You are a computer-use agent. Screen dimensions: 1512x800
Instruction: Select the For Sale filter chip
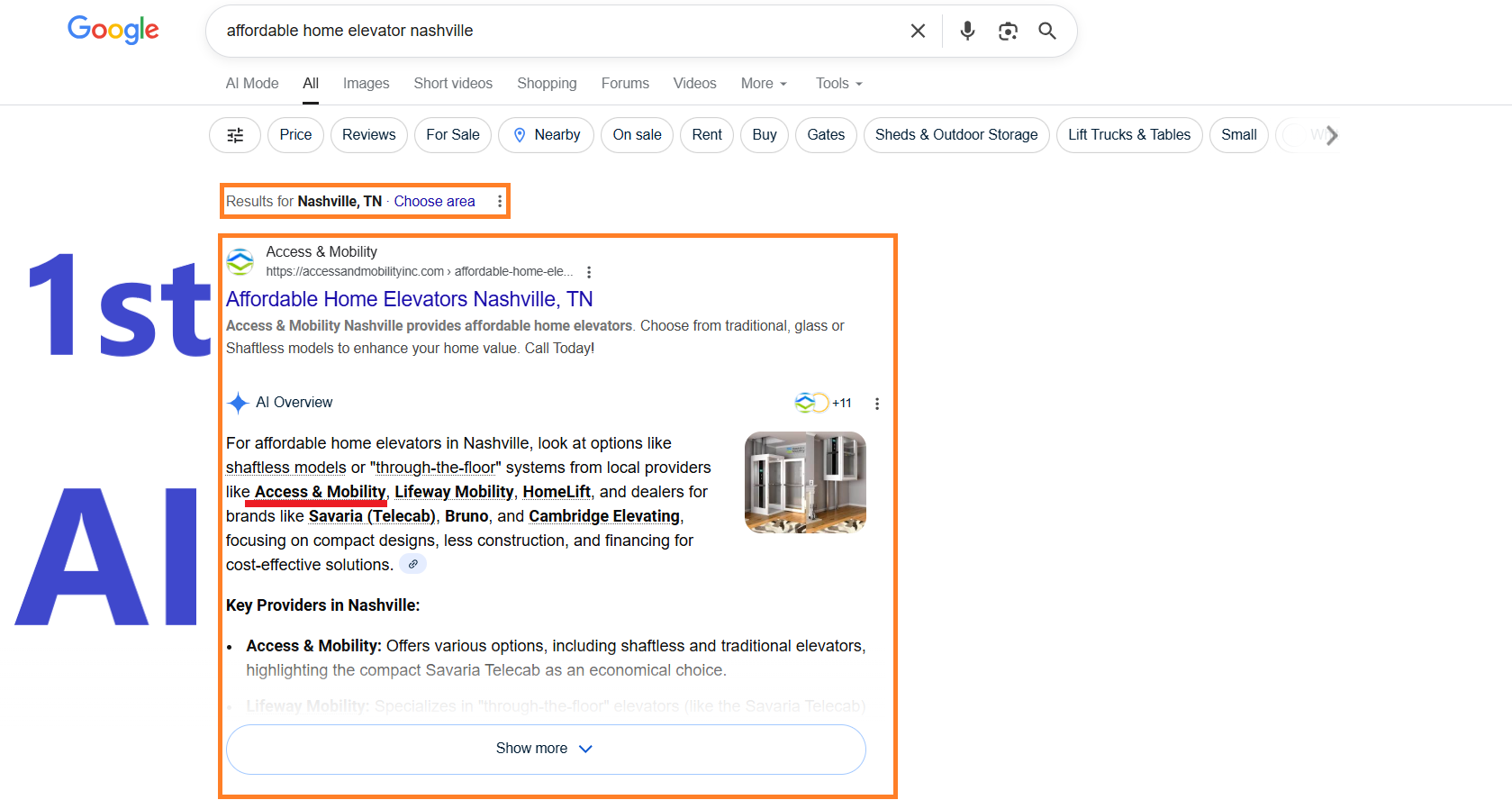(453, 135)
